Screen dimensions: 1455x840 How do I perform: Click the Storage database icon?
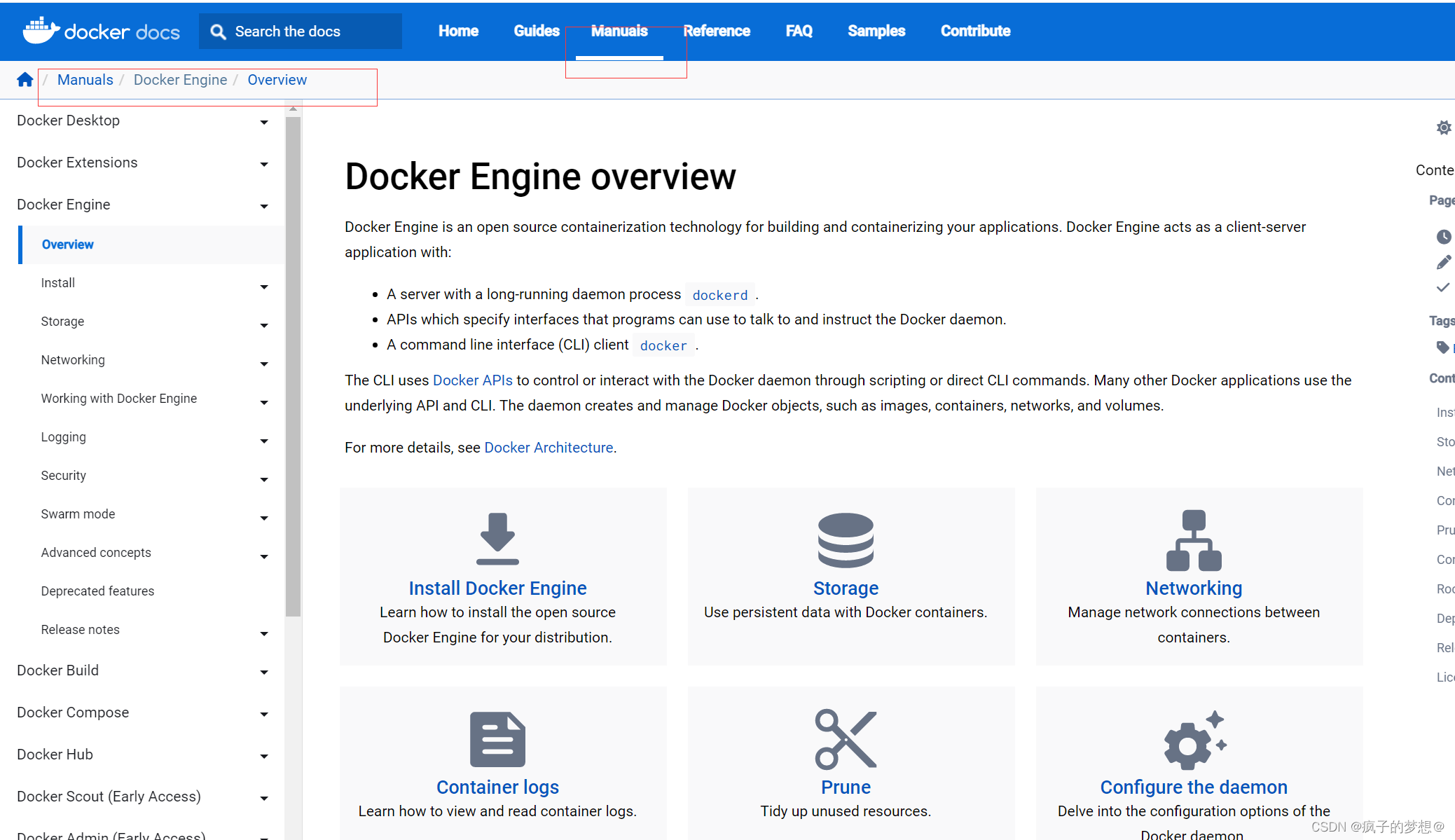click(846, 540)
